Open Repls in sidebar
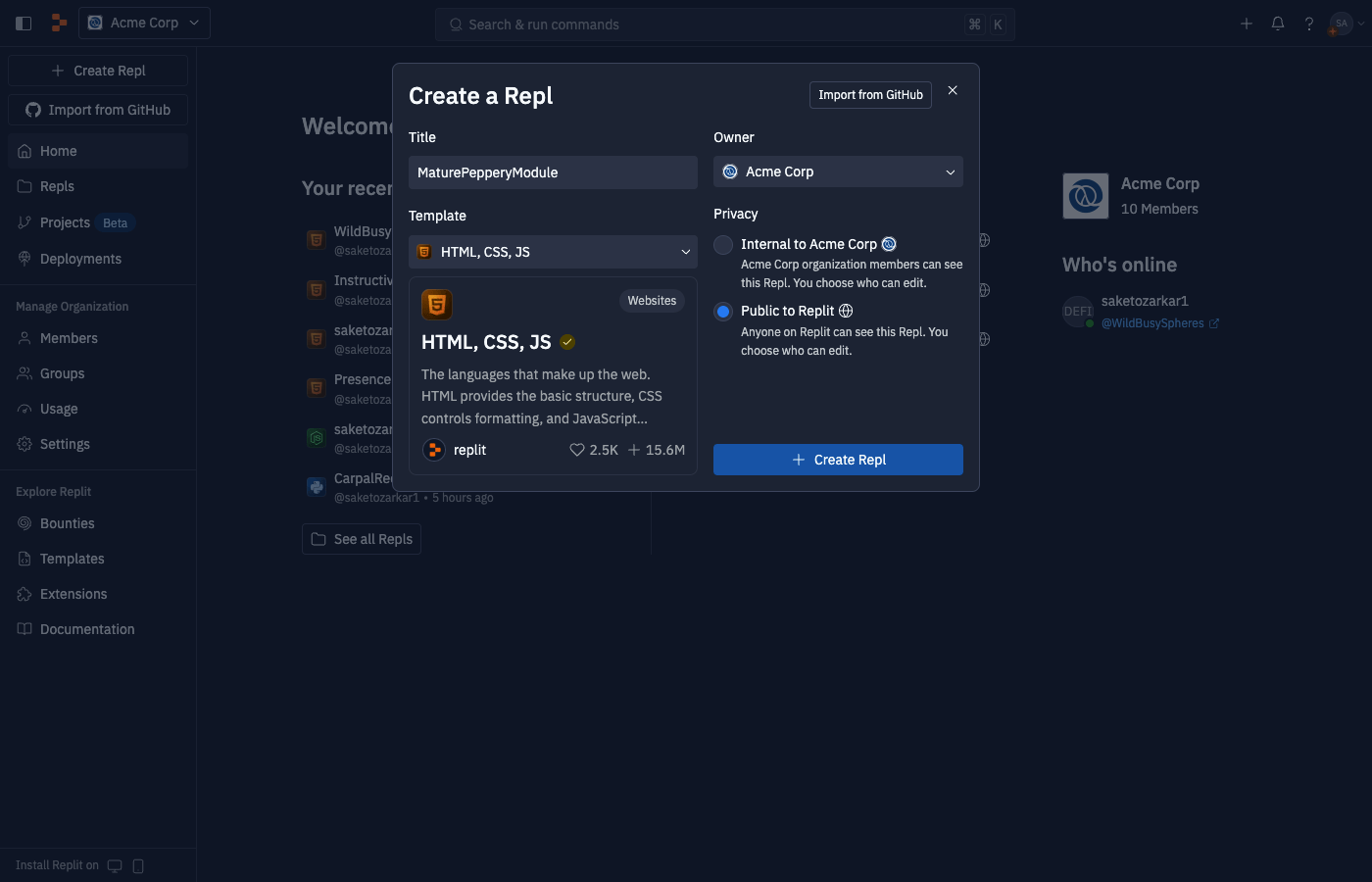 click(x=98, y=186)
